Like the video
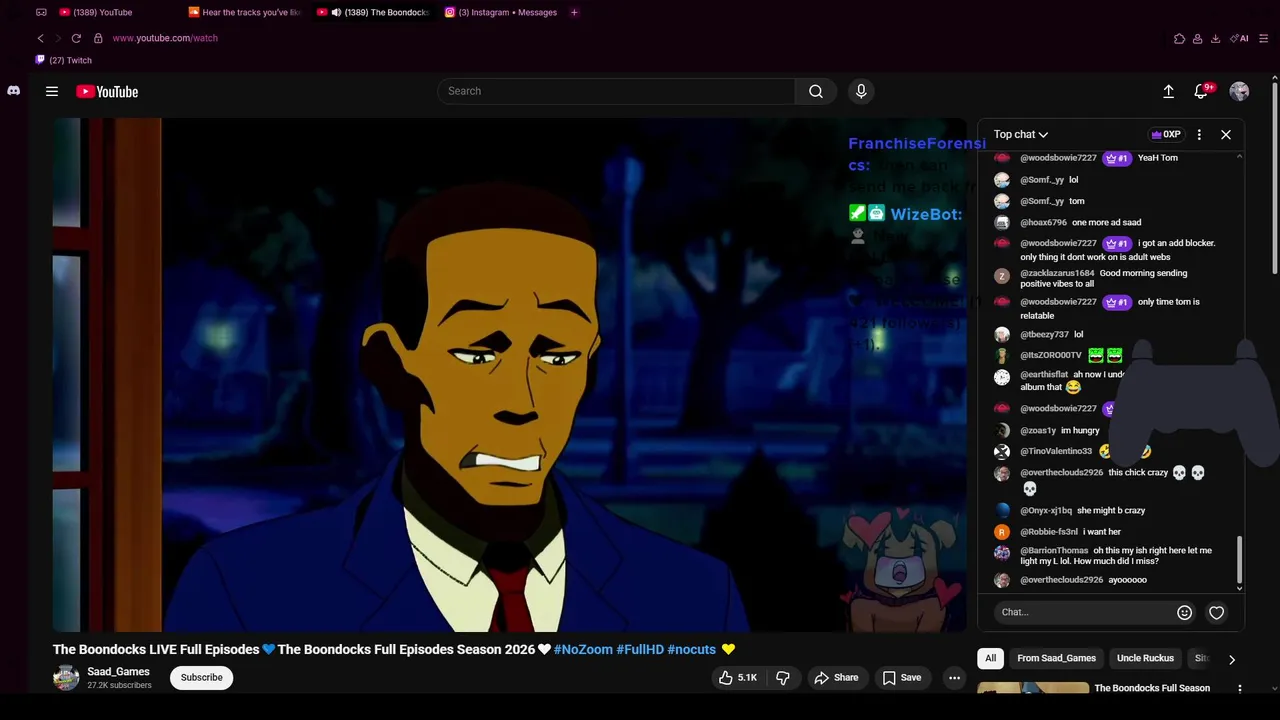This screenshot has width=1280, height=720. (x=738, y=678)
